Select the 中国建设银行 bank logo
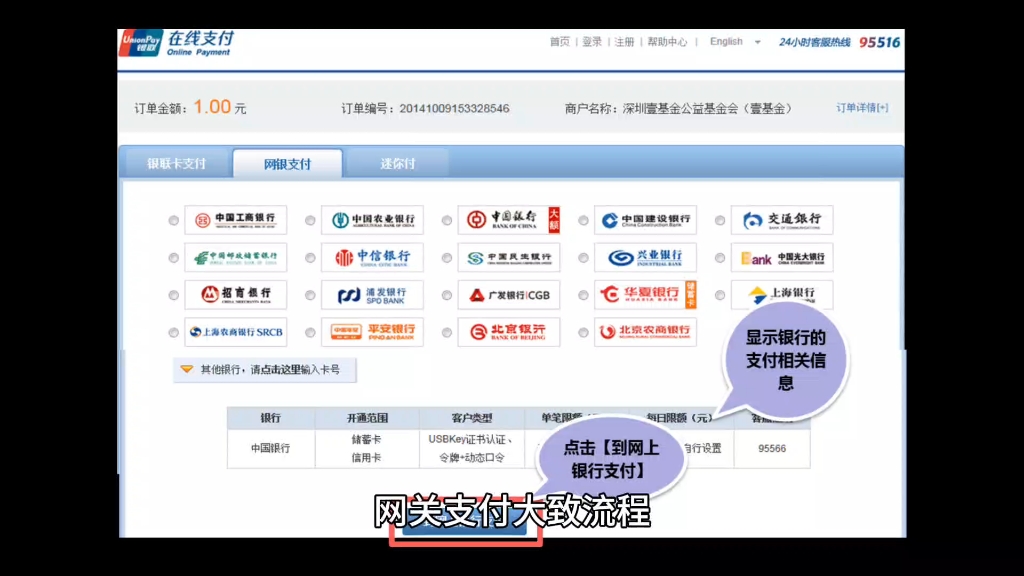This screenshot has width=1024, height=576. pyautogui.click(x=645, y=220)
